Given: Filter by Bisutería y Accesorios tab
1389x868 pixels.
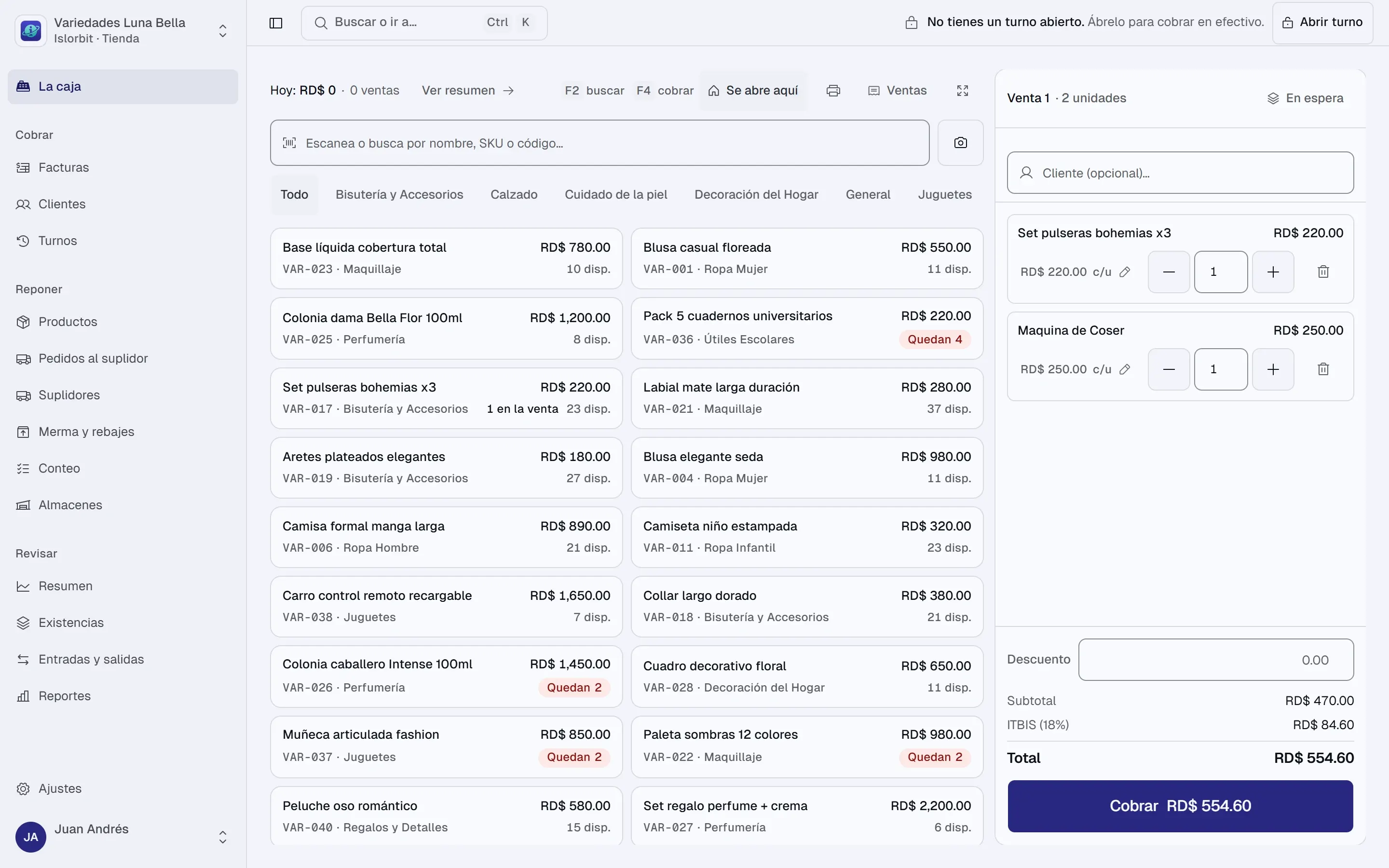Looking at the screenshot, I should (x=399, y=195).
